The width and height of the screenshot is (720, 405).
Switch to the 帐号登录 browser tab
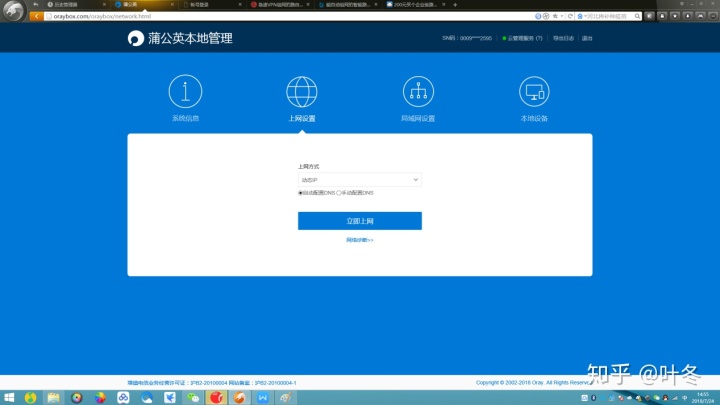coord(211,5)
